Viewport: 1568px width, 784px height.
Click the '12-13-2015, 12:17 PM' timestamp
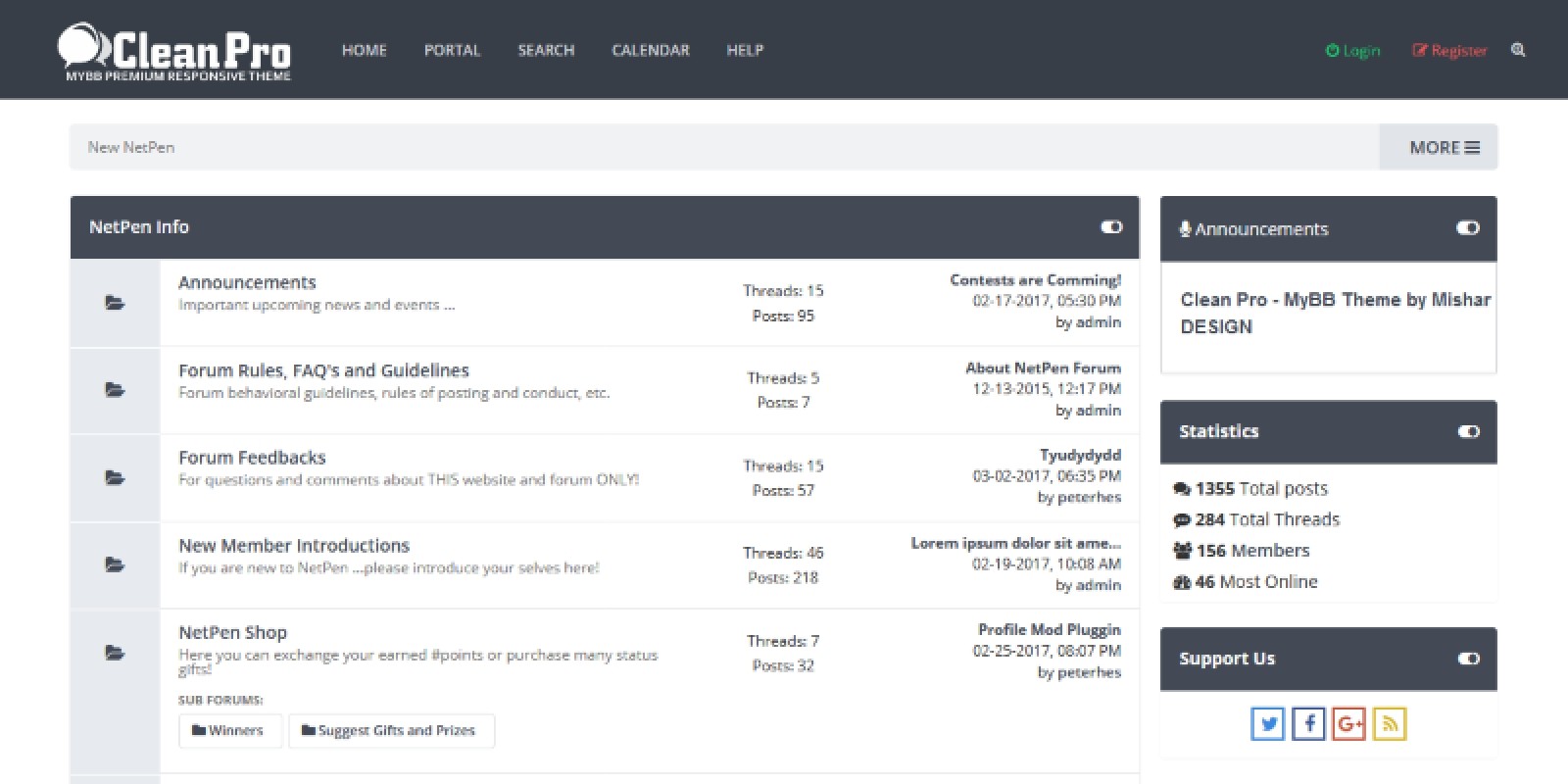pyautogui.click(x=1047, y=389)
